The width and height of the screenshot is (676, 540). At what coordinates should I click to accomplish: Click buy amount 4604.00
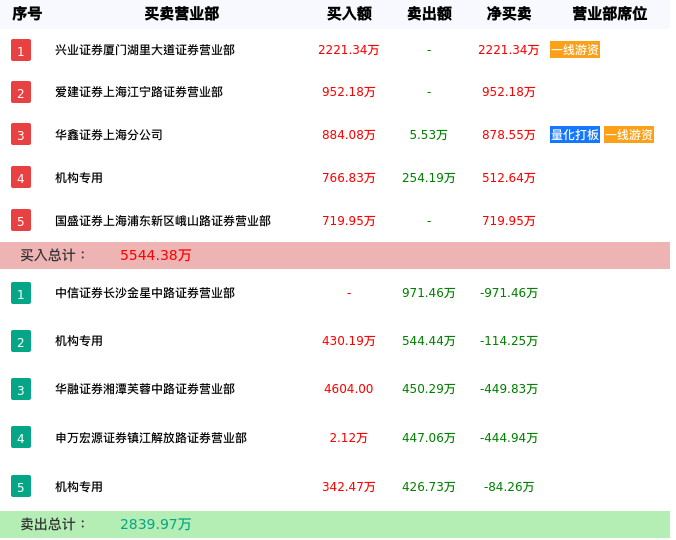coord(349,389)
